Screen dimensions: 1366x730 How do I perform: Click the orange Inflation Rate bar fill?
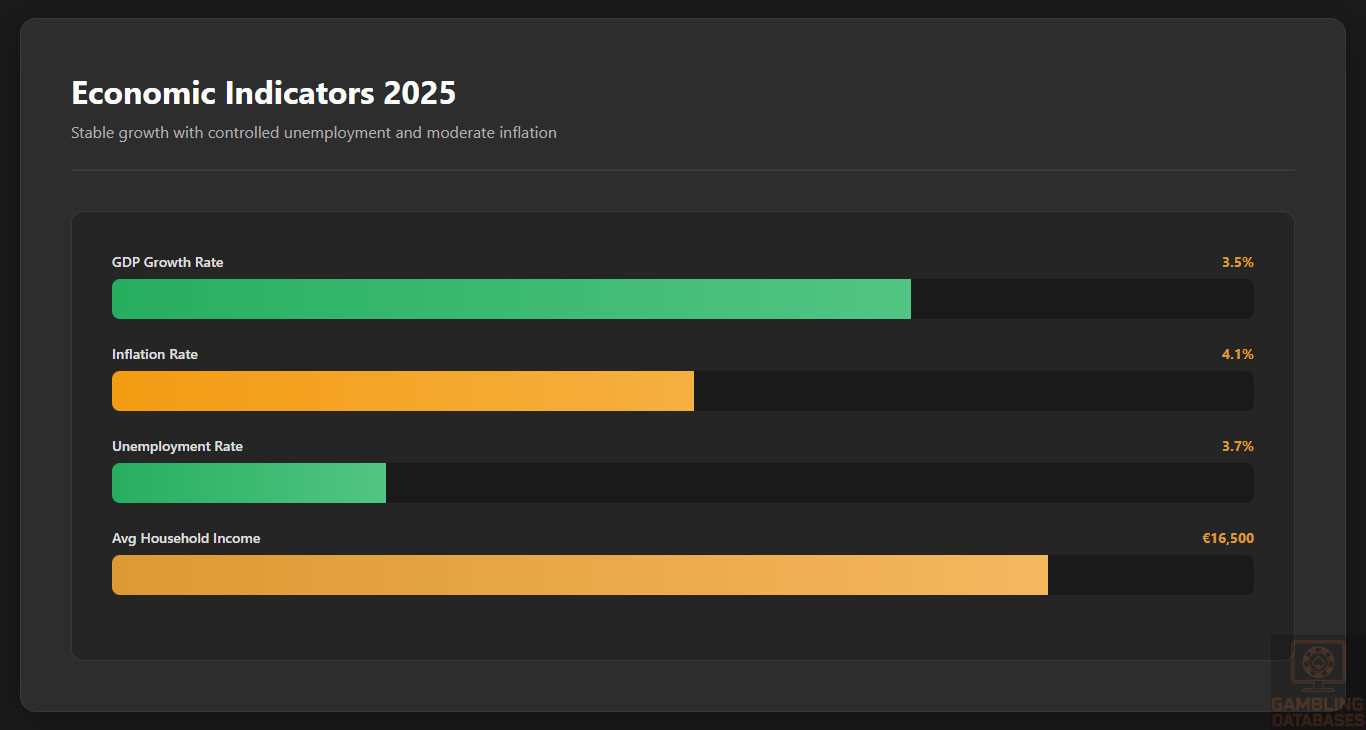402,391
